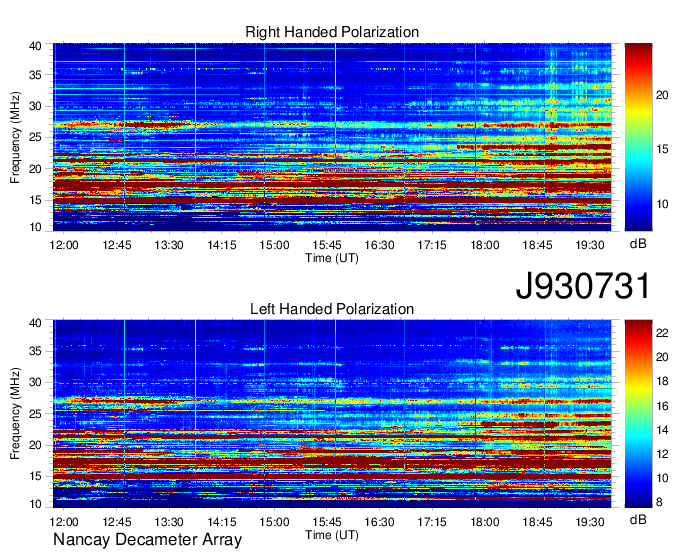This screenshot has width=680, height=552.
Task: Click the 14 dB tick on the Left Handed colorbar
Action: pos(662,430)
